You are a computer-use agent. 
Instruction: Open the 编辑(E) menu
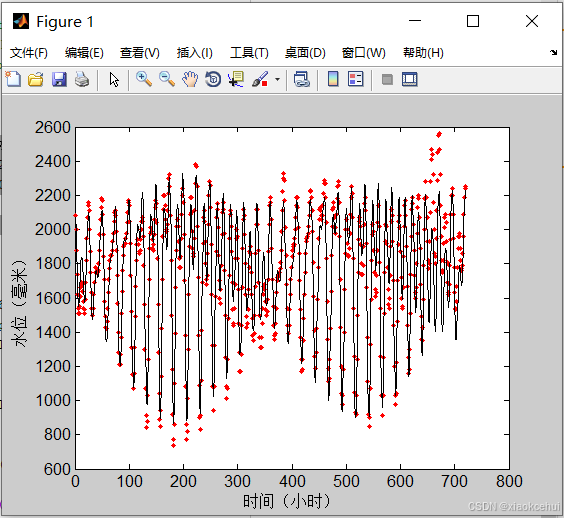(84, 53)
